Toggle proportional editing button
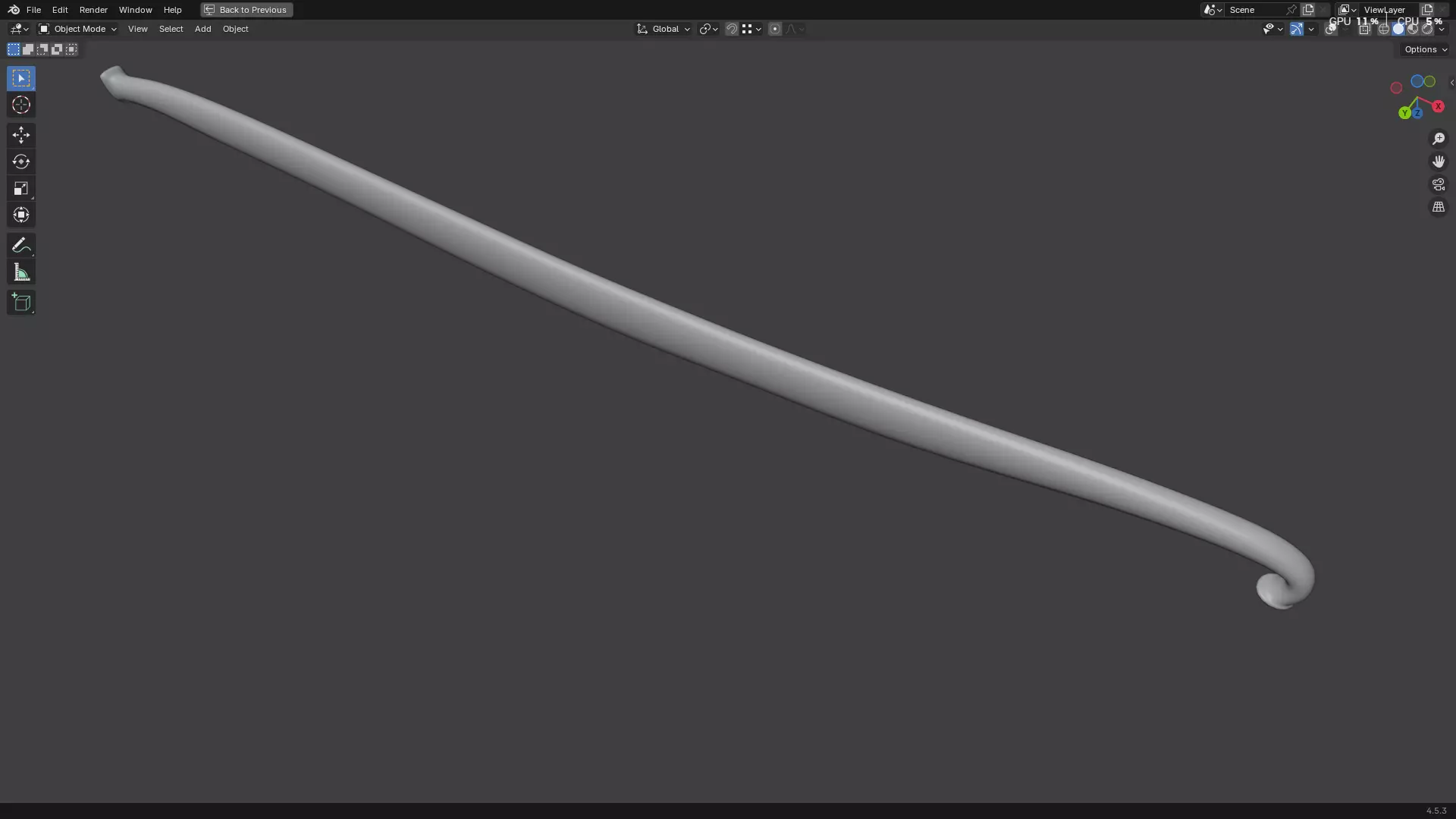This screenshot has width=1456, height=819. click(775, 29)
